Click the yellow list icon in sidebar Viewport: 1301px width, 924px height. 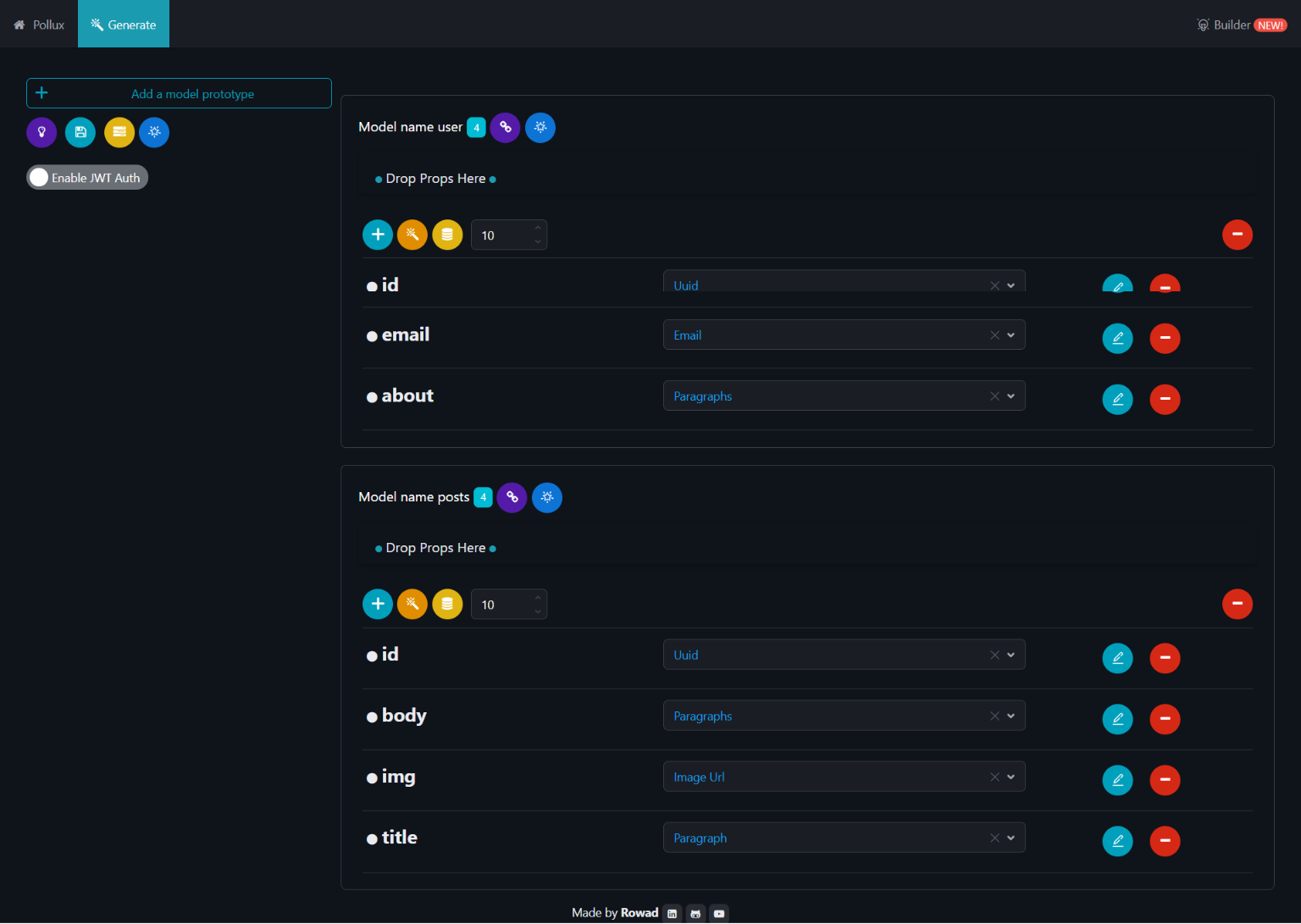coord(119,132)
